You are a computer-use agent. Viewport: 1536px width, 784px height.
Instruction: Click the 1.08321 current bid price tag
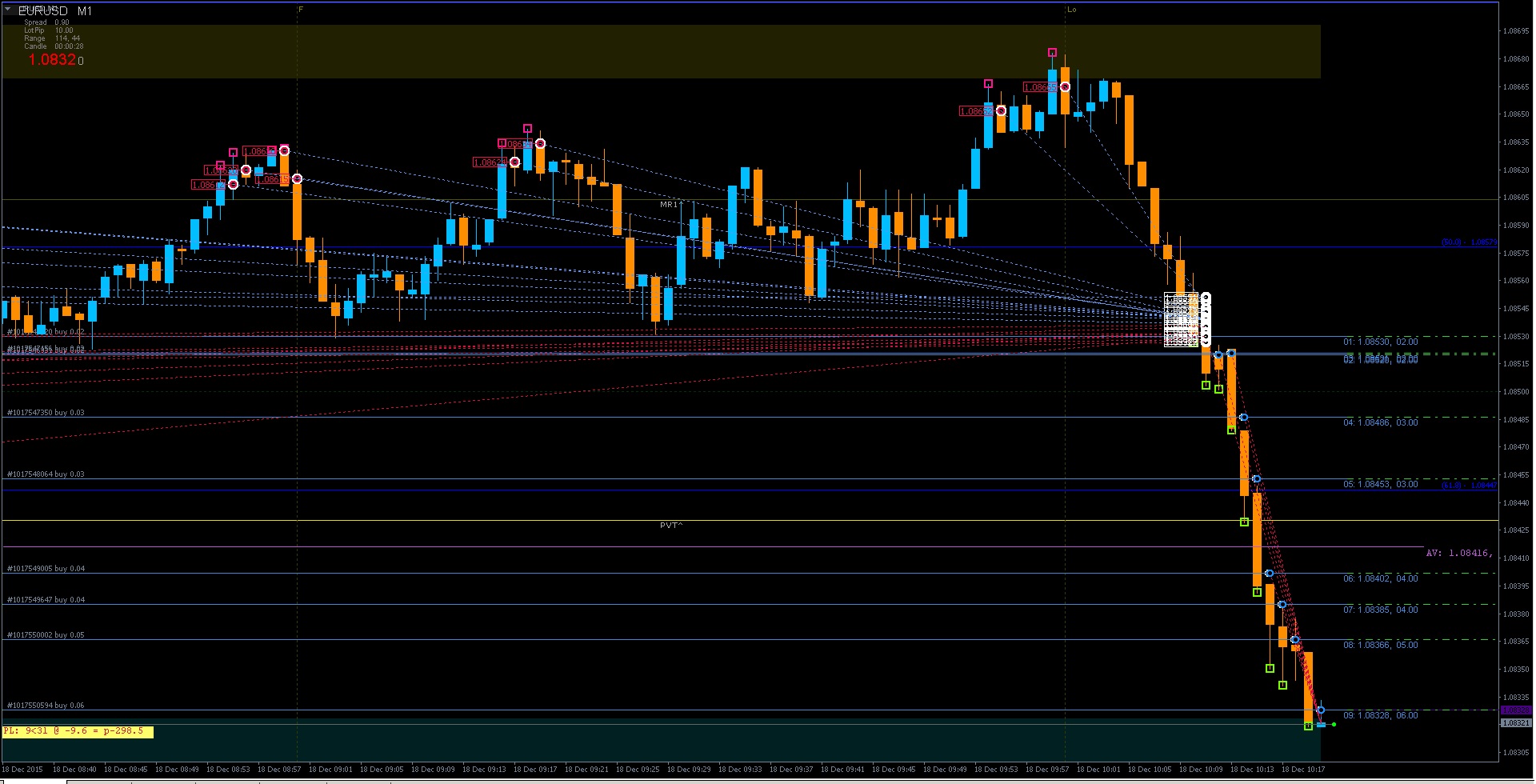[x=1515, y=722]
